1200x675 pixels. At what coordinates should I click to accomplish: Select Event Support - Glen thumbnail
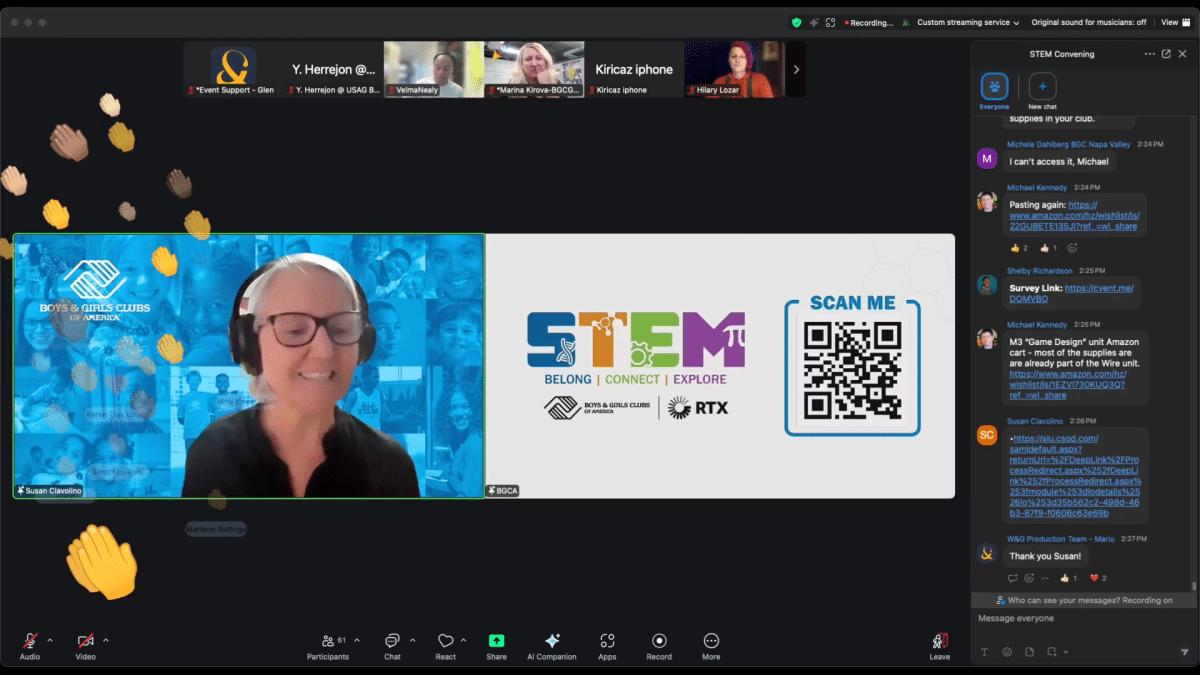(x=233, y=69)
